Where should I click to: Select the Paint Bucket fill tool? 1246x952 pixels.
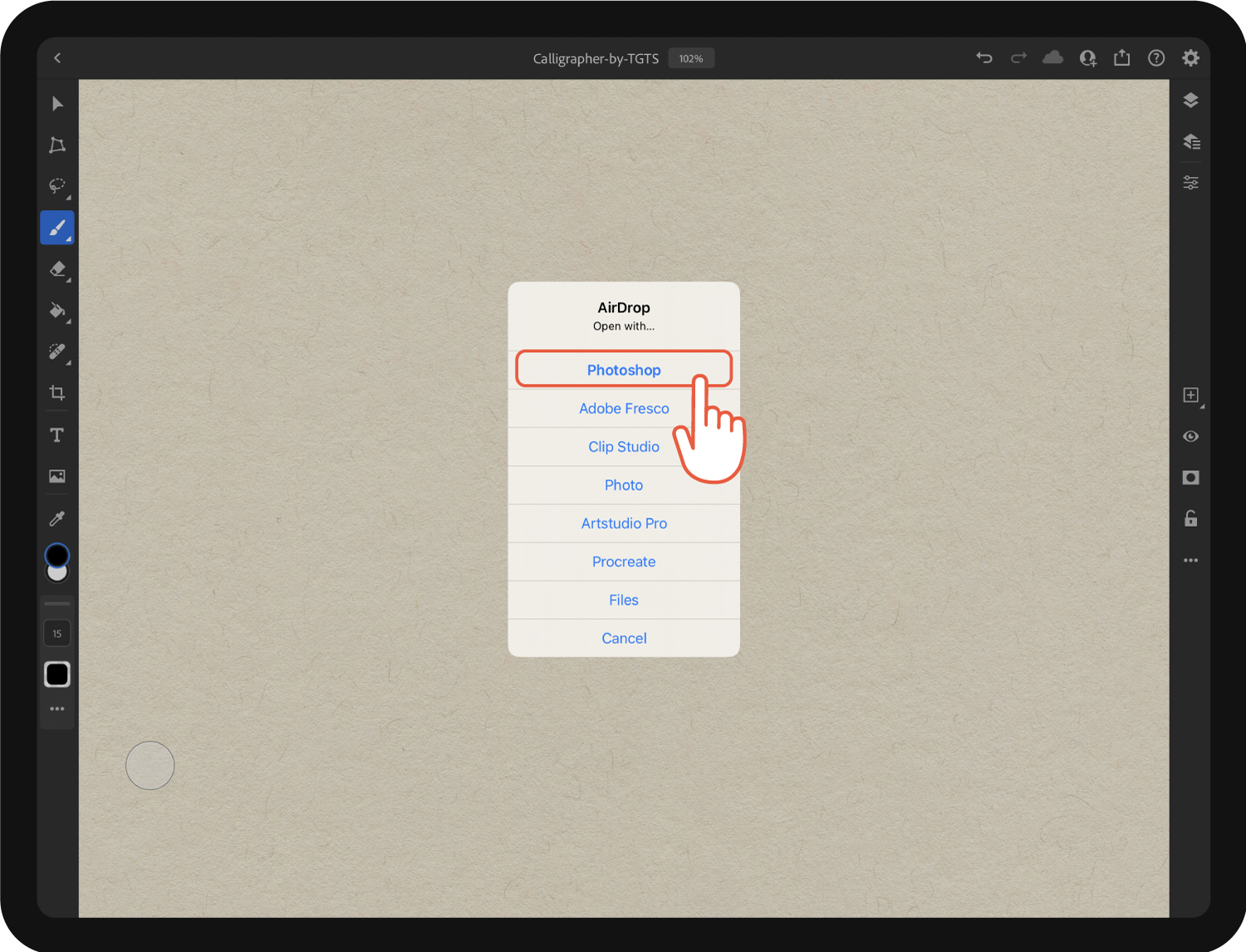pos(57,311)
